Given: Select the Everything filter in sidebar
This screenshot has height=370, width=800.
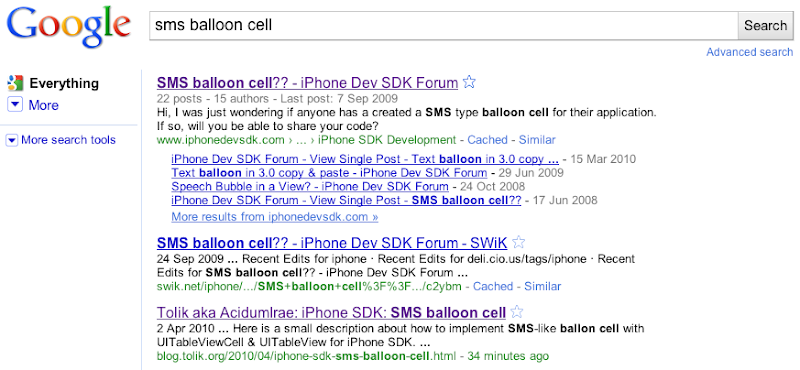Looking at the screenshot, I should [x=64, y=83].
